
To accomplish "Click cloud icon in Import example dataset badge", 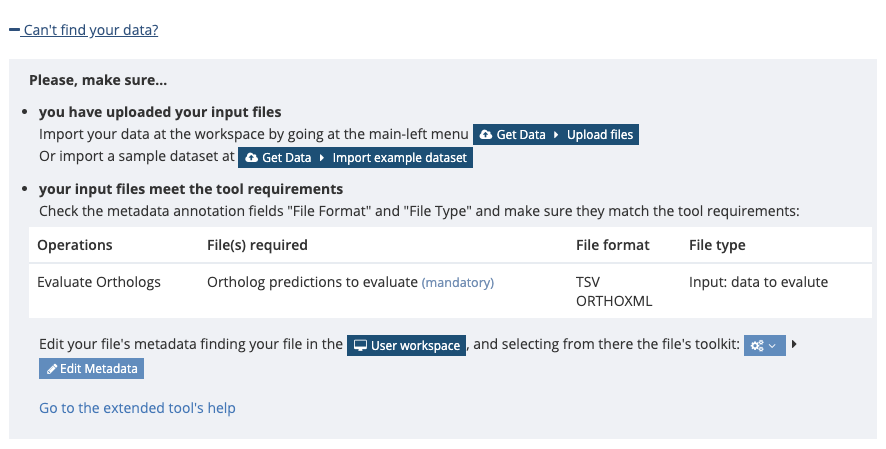I will pos(251,158).
